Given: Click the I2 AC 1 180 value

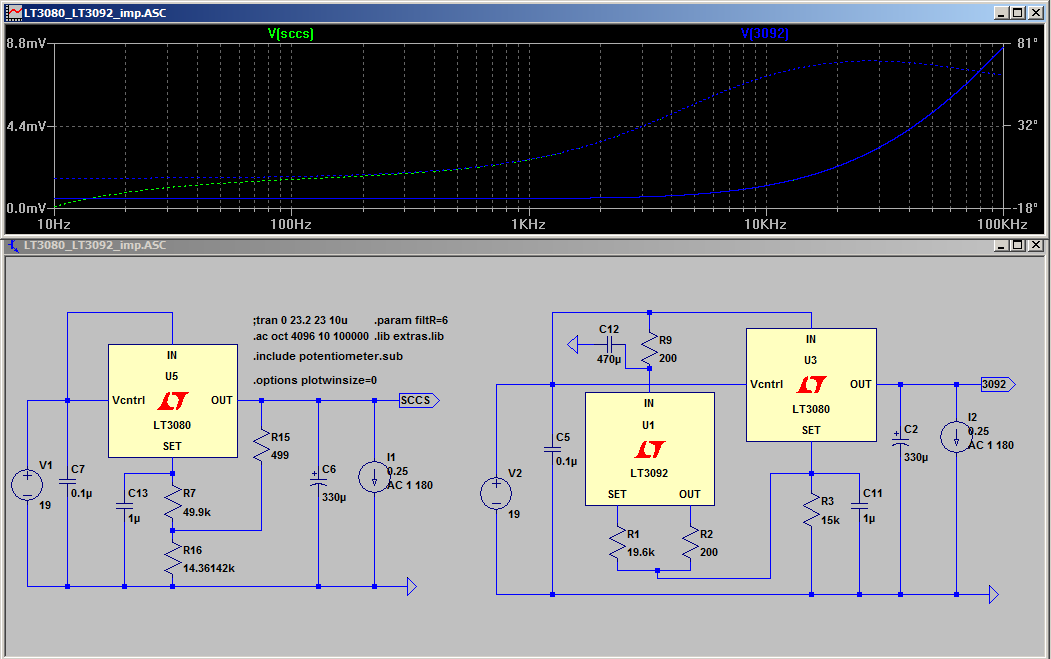Looking at the screenshot, I should coord(991,445).
